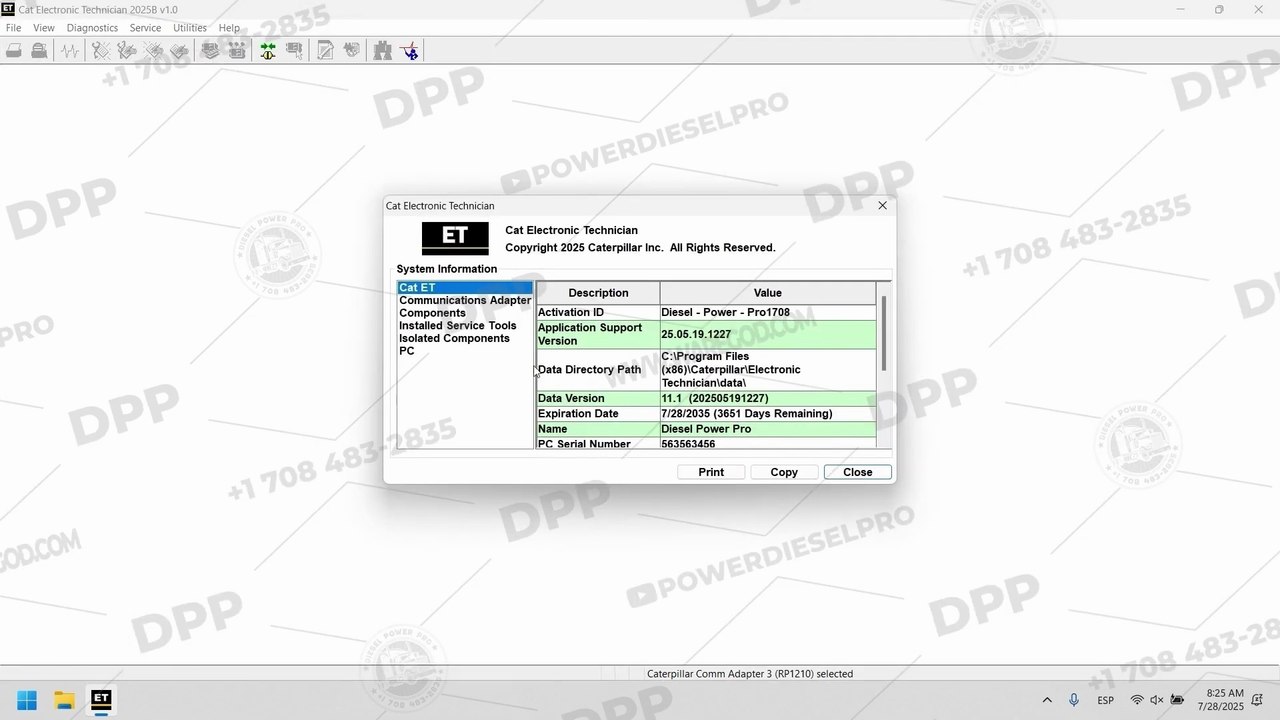
Task: Open the Wi-Fi network tray icon
Action: [x=1137, y=700]
